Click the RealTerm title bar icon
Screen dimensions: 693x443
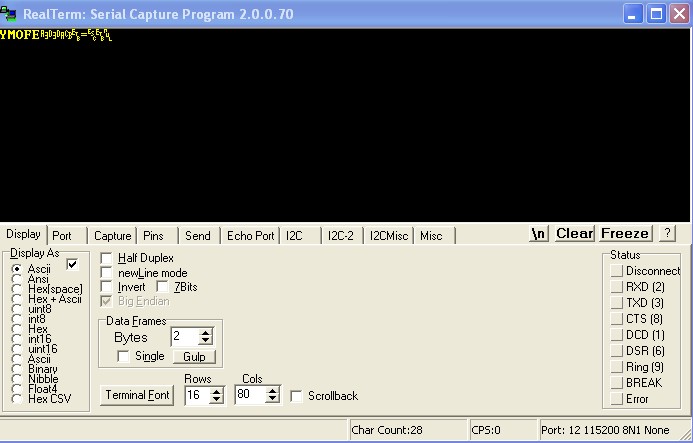(8, 14)
